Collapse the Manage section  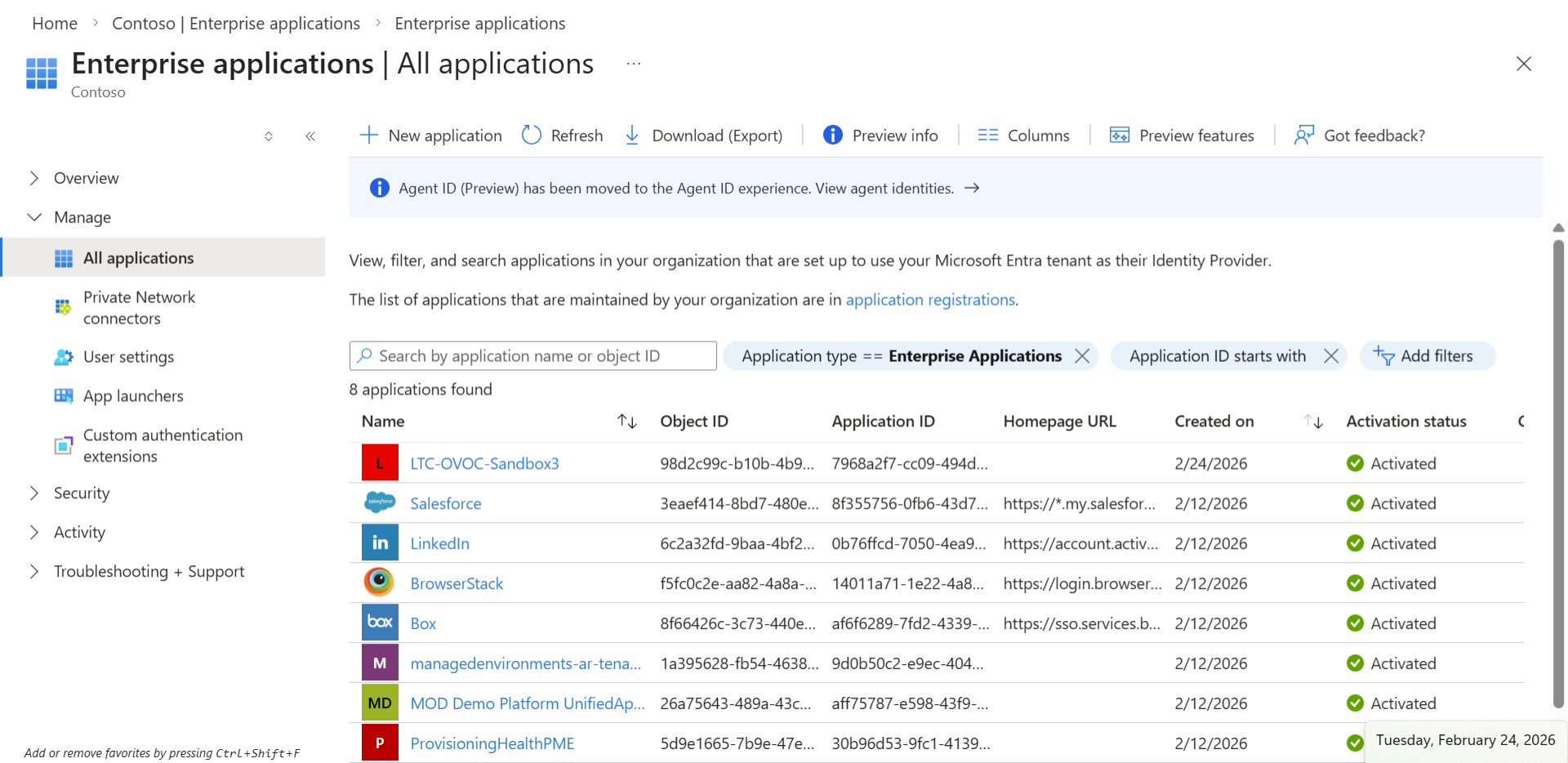pyautogui.click(x=34, y=217)
